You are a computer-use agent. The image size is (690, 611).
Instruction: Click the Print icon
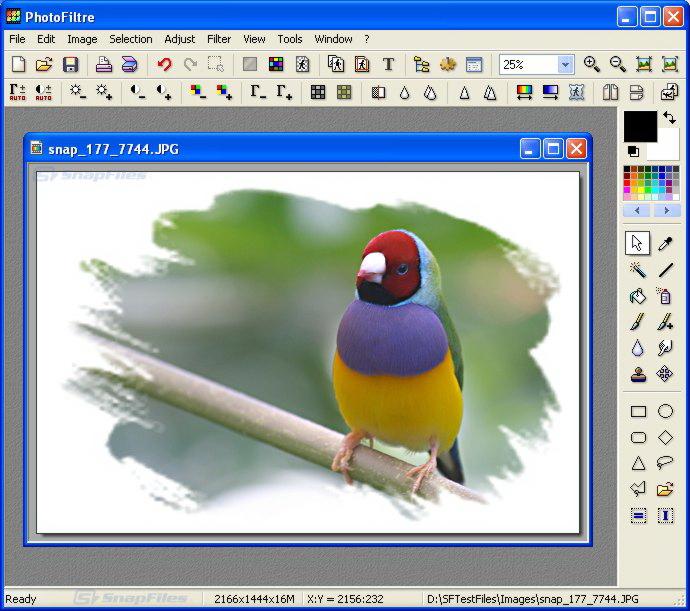click(x=104, y=65)
